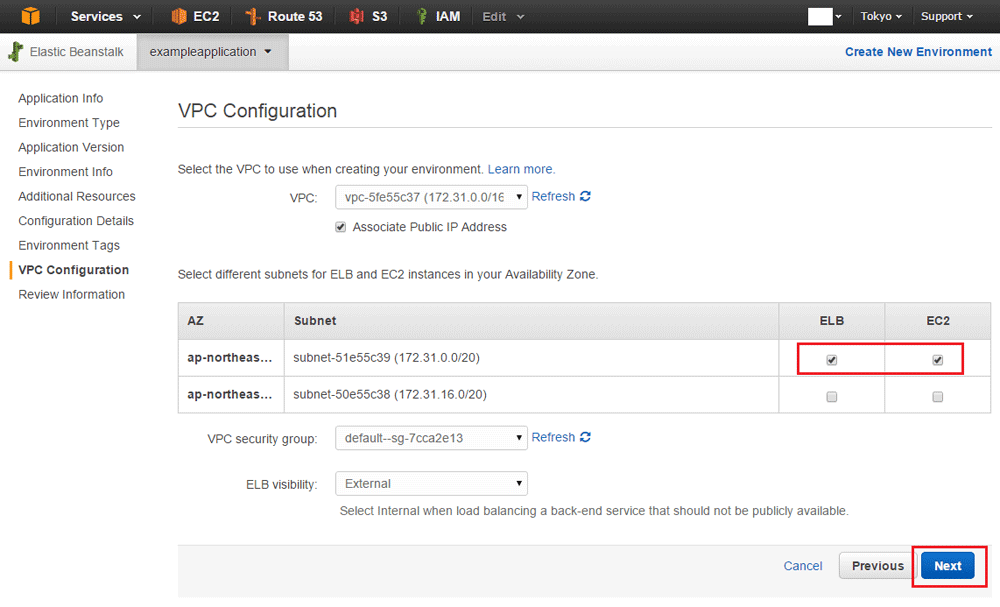This screenshot has height=607, width=1000.
Task: Click Refresh link next to VPC
Action: 553,196
